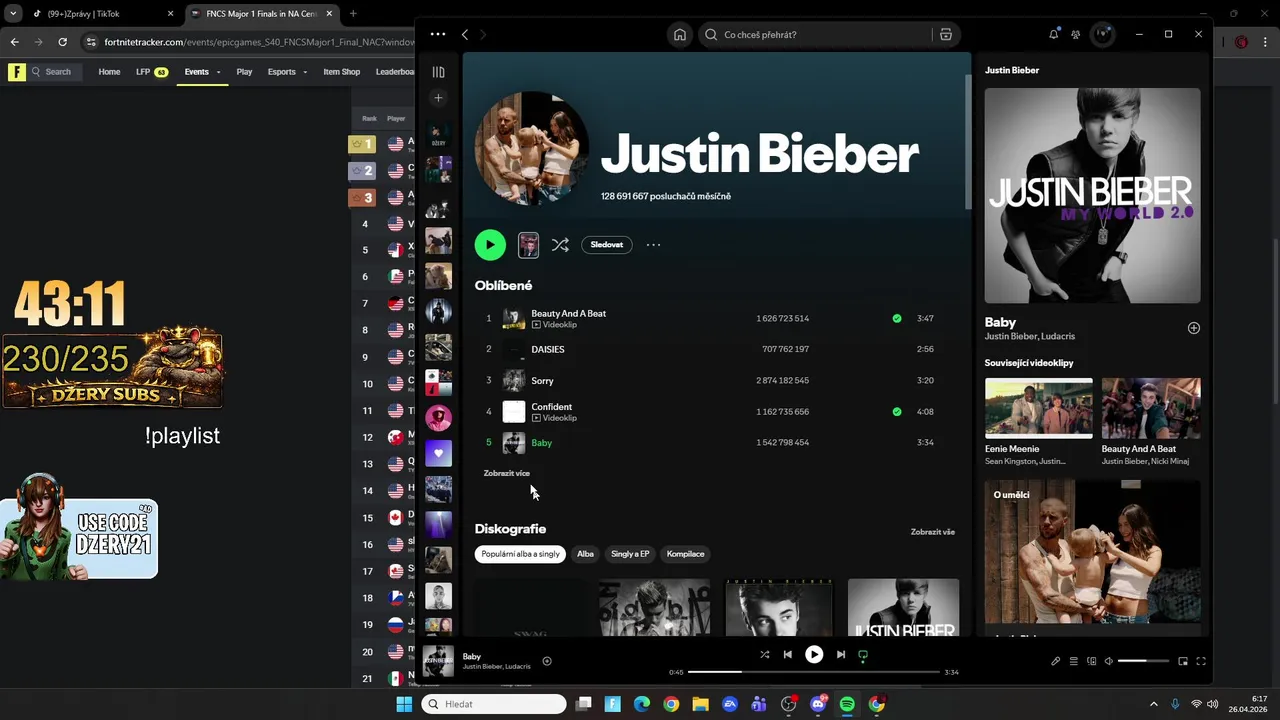Expand popular songs with Zobrazit více
This screenshot has height=720, width=1280.
tap(507, 473)
